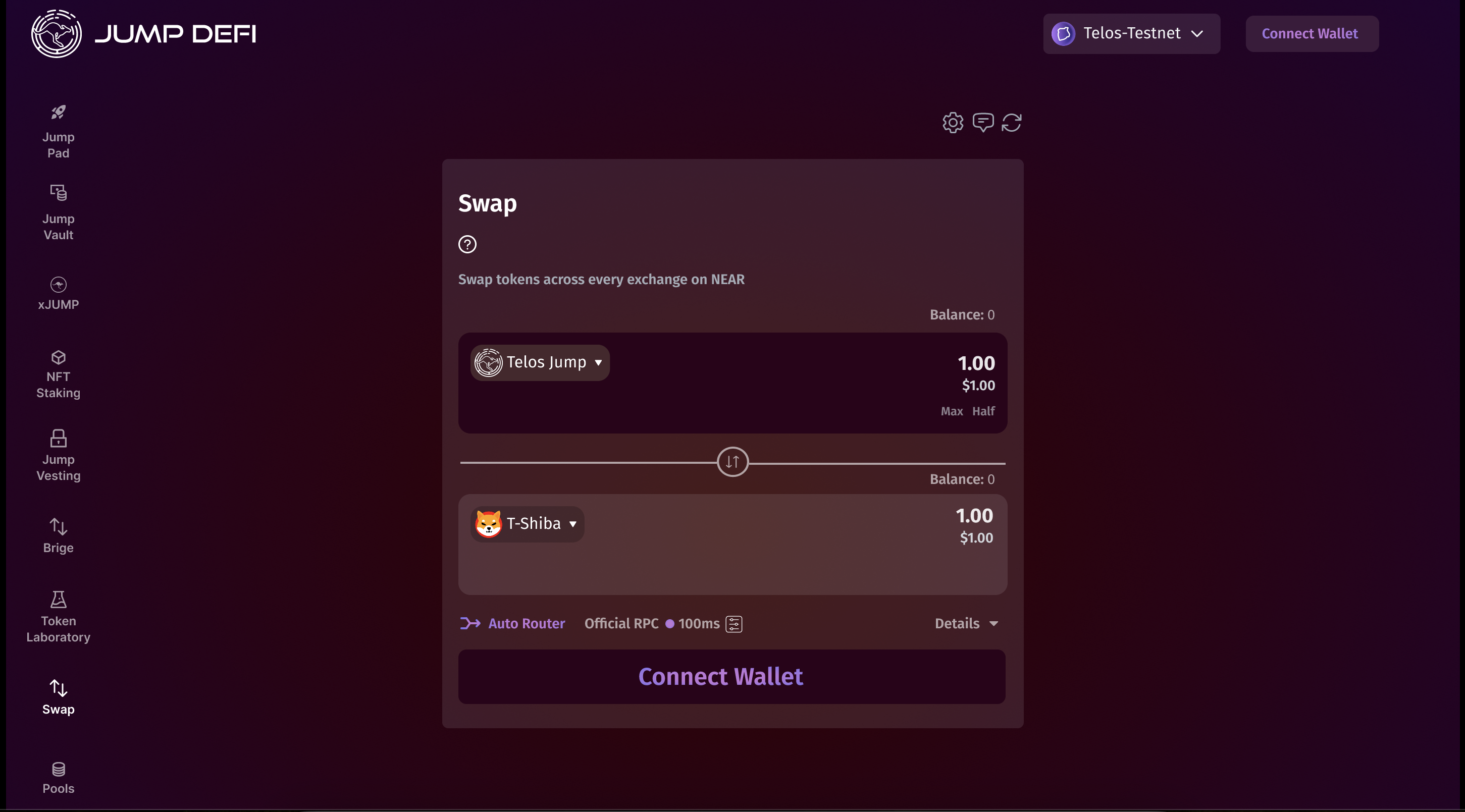Open the Telos-Testnet network menu
The image size is (1465, 812).
1130,33
